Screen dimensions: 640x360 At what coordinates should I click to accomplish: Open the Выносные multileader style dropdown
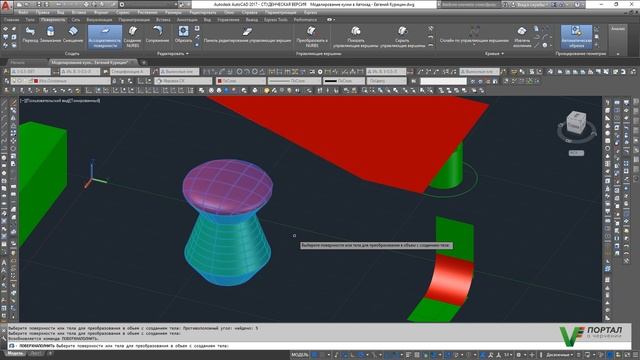[179, 71]
